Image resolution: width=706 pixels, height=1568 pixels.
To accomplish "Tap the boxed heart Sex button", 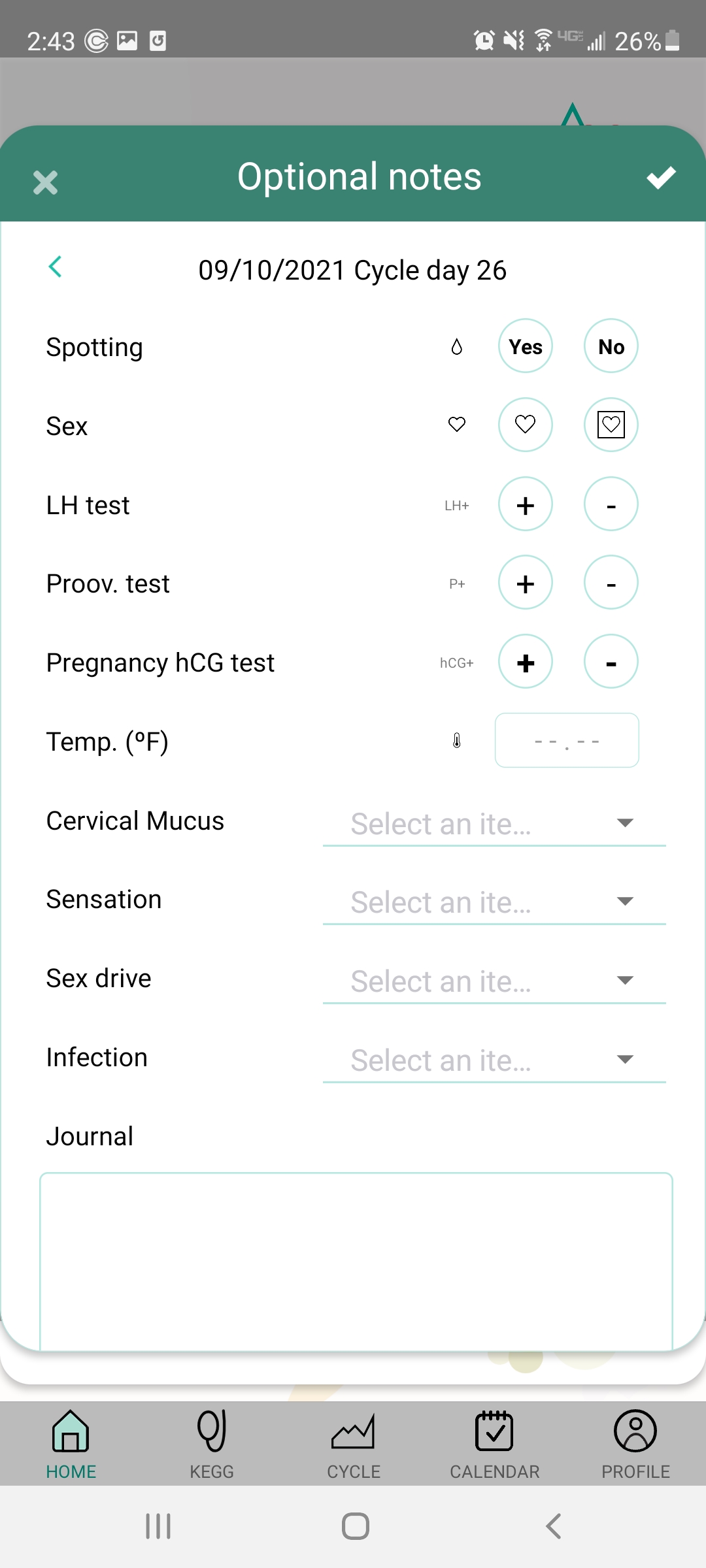I will [x=611, y=425].
